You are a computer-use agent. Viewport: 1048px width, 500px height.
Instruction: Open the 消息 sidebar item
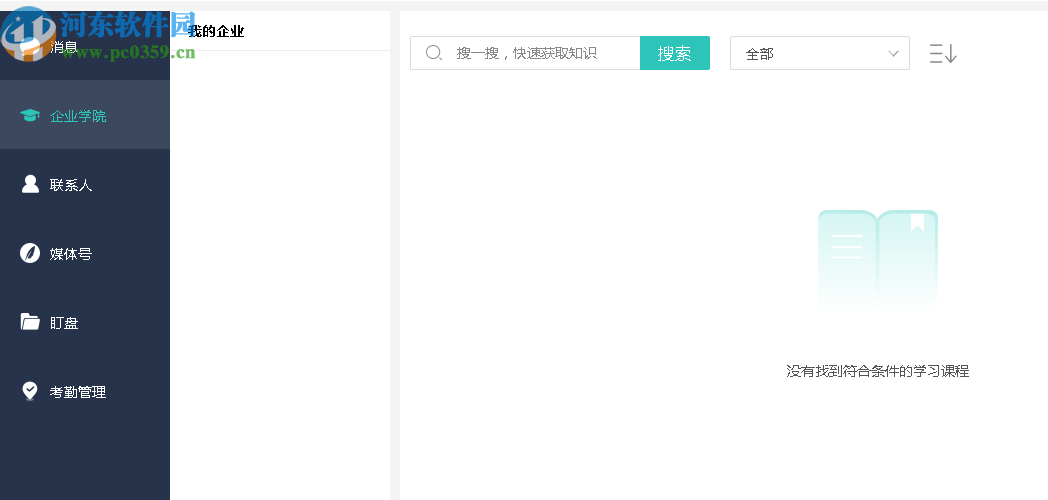pyautogui.click(x=85, y=47)
